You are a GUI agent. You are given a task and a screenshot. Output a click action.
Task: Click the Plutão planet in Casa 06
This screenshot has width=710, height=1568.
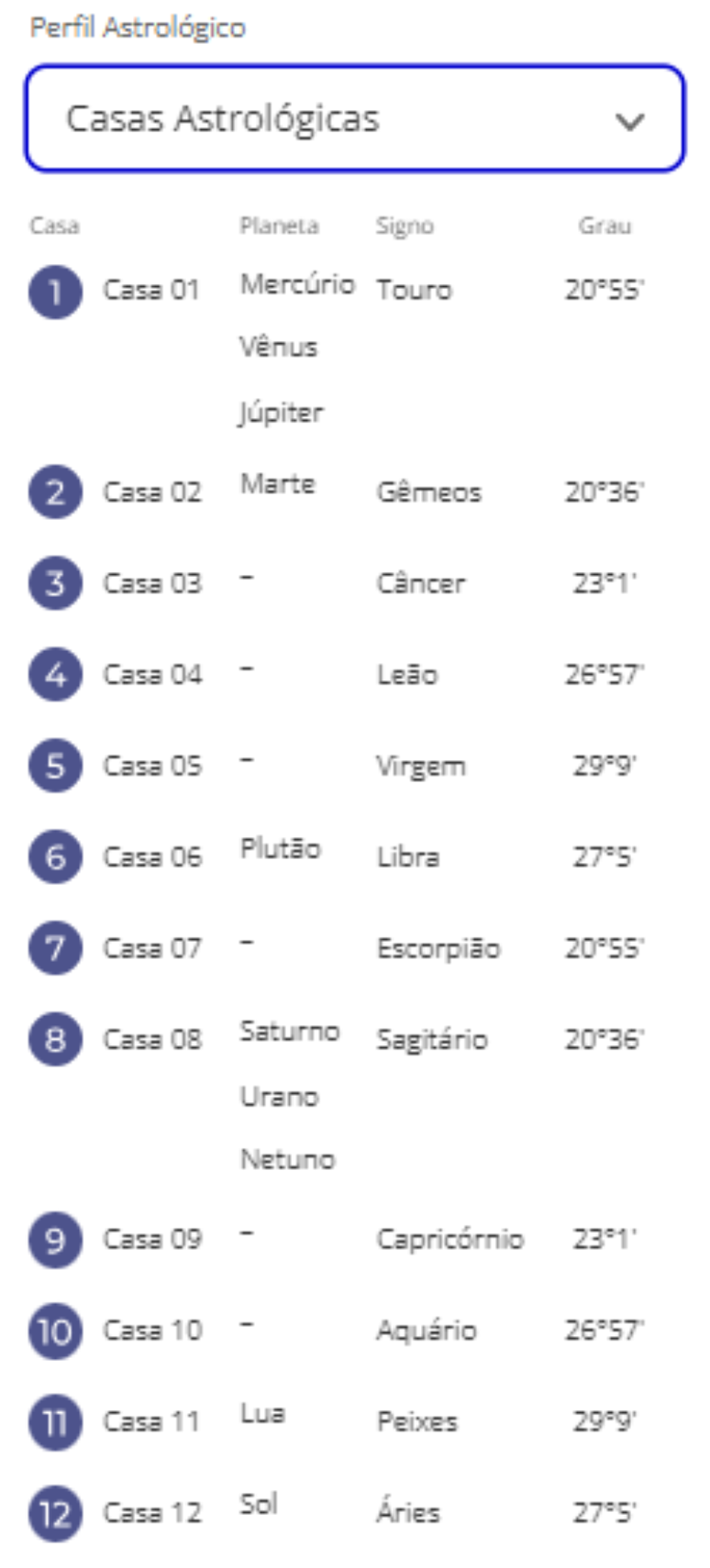[x=281, y=849]
